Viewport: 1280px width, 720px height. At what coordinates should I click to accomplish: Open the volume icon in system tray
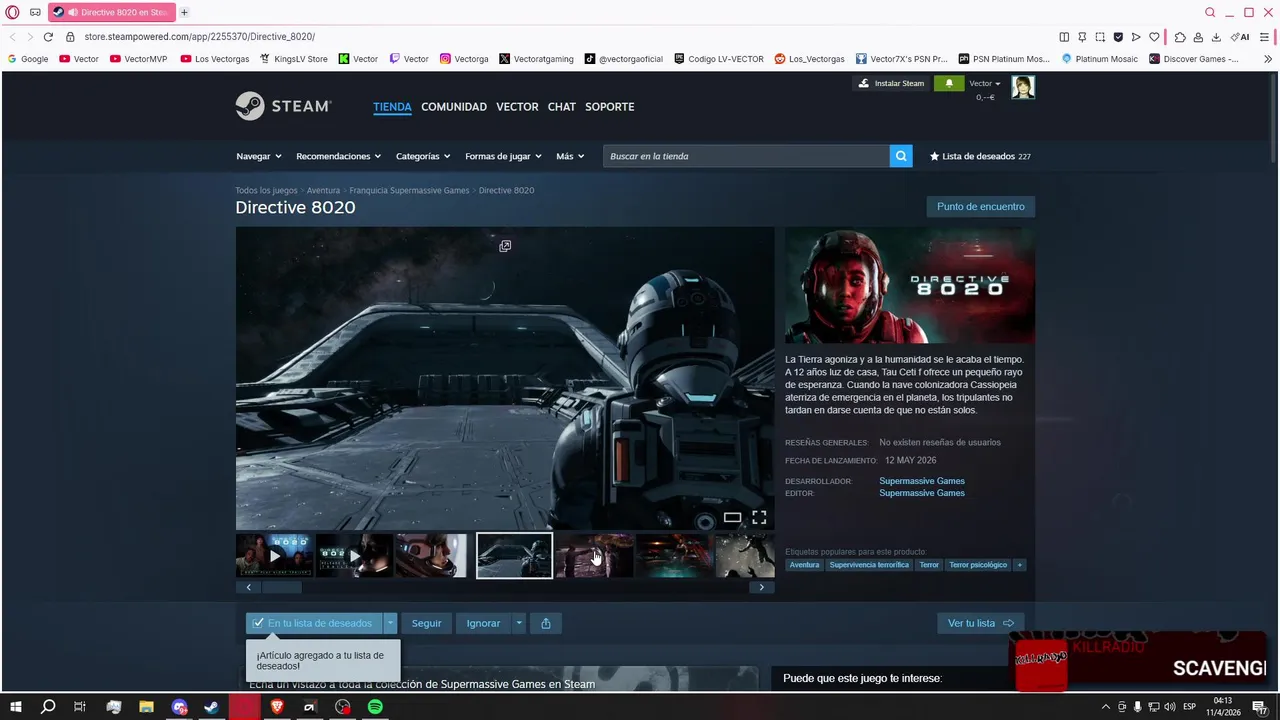click(1170, 707)
